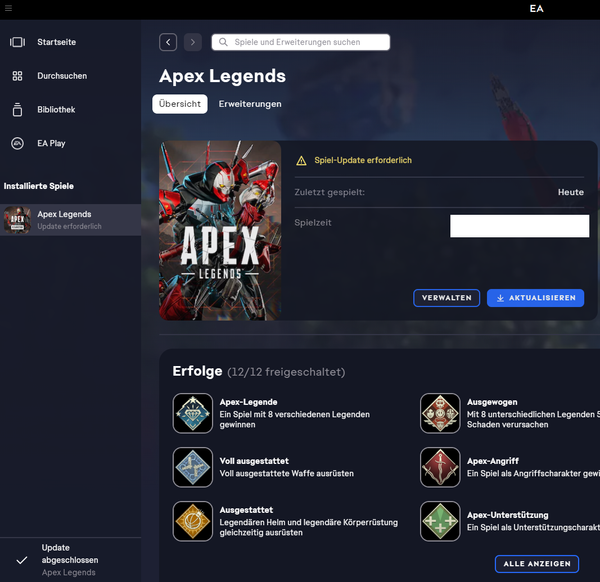Click the Spiel-Update erforderlich message
Viewport: 600px width, 582px height.
[x=363, y=160]
